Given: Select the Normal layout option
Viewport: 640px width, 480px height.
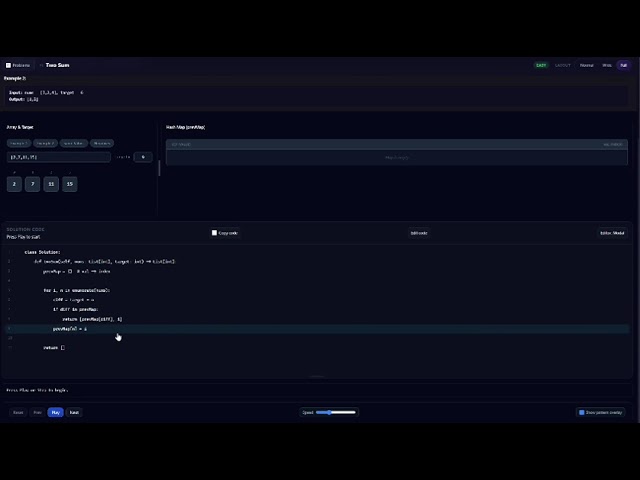Looking at the screenshot, I should point(587,65).
